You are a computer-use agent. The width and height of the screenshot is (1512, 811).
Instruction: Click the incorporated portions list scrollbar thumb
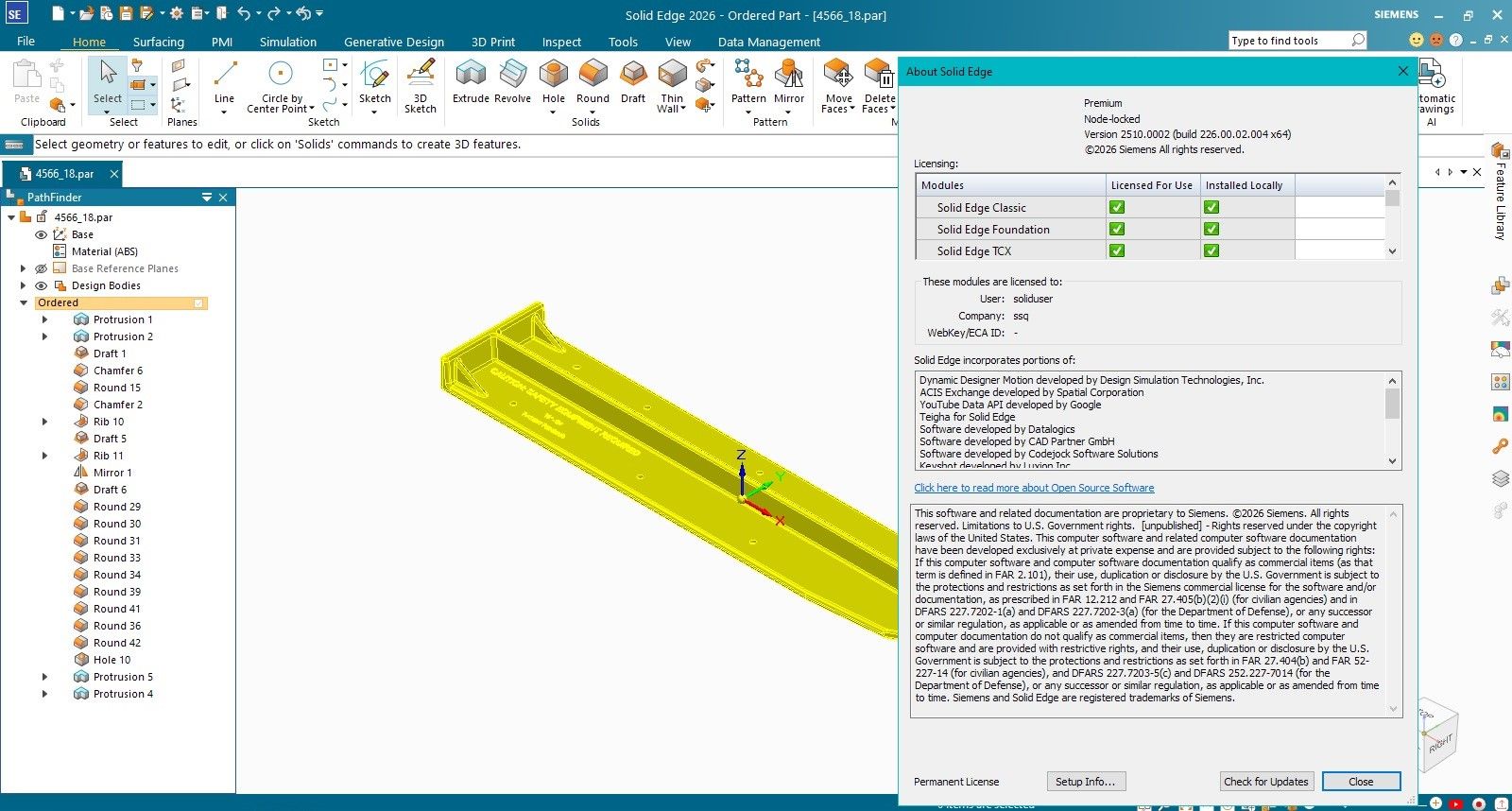pos(1392,404)
